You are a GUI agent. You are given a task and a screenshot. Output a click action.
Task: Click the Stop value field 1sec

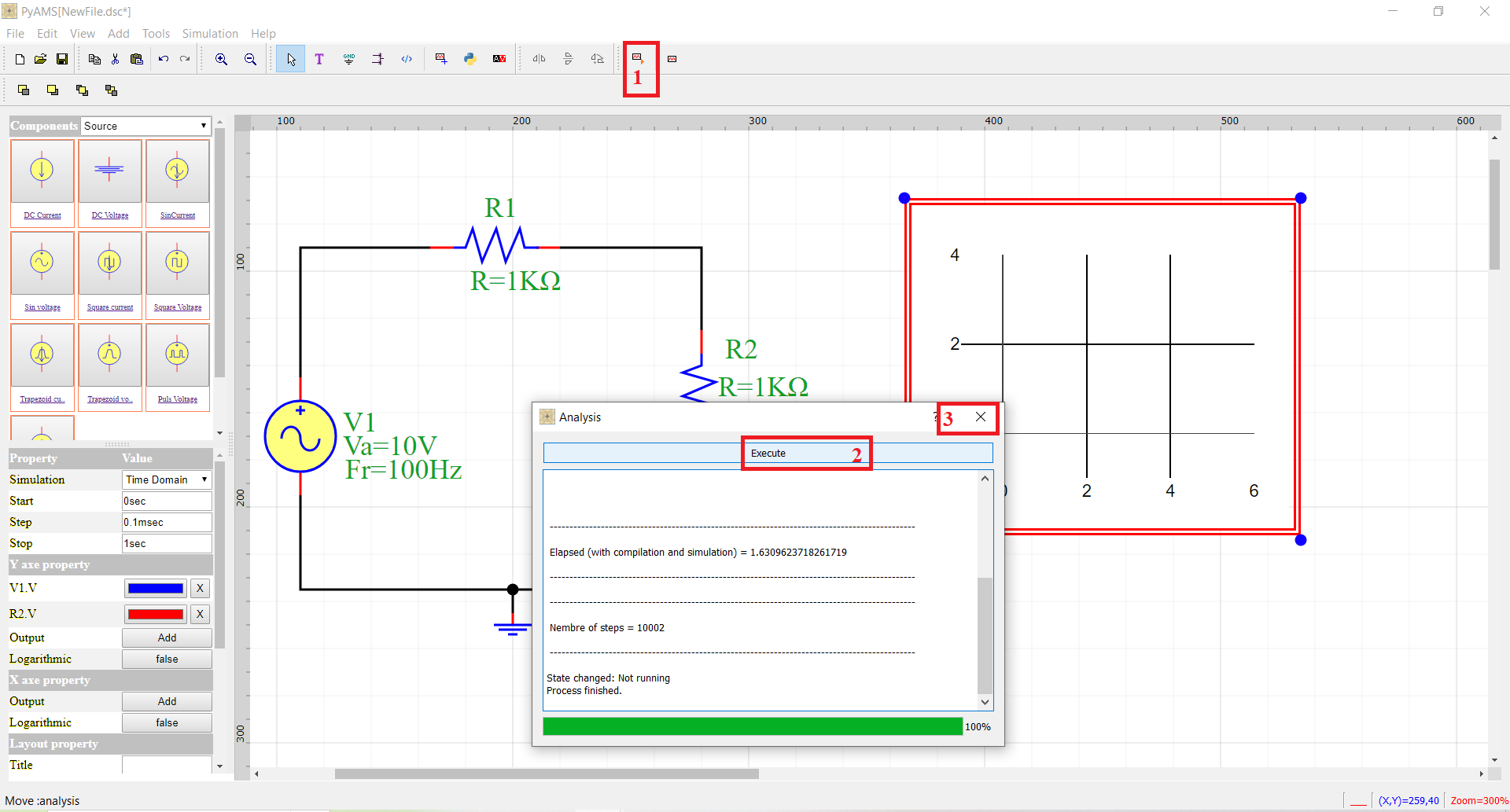coord(167,543)
